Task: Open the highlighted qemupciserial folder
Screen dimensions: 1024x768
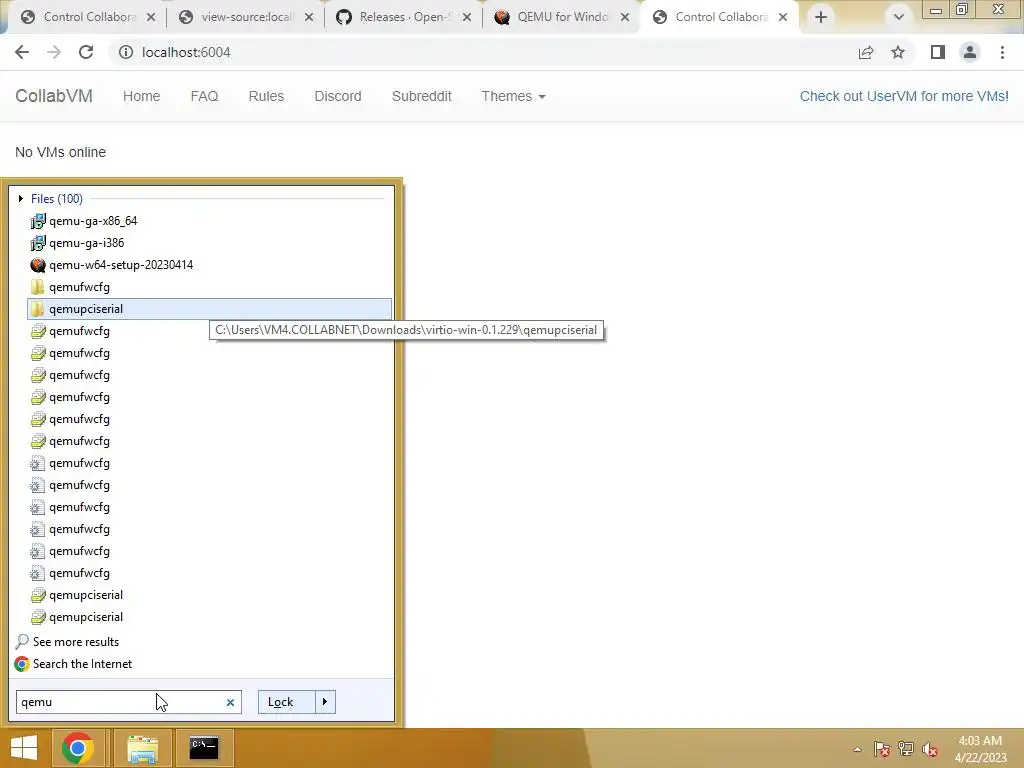Action: [209, 309]
